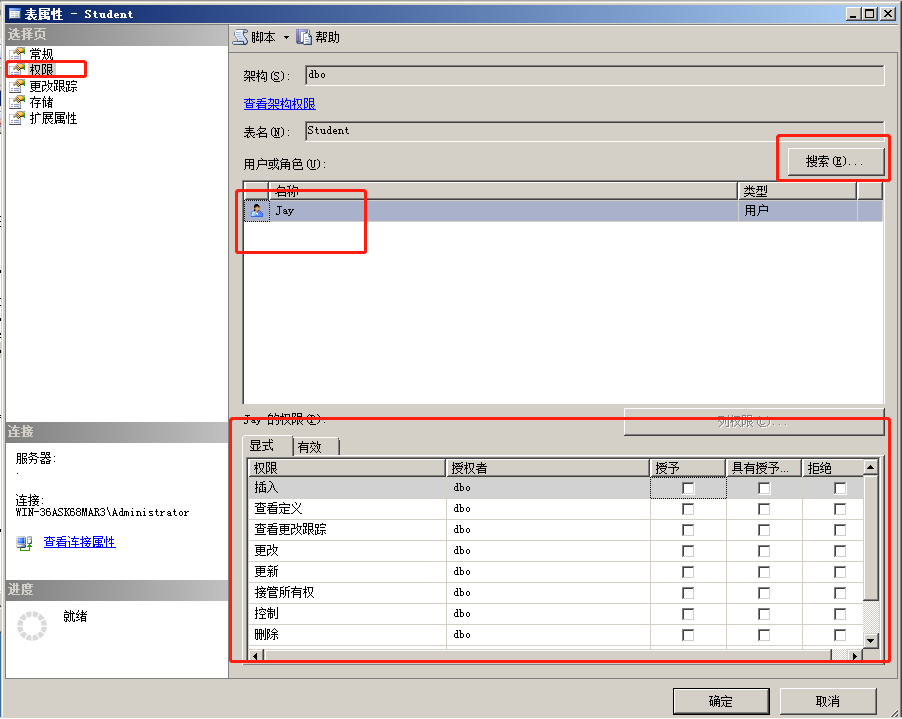Expand the 脚本 dropdown arrow
The image size is (902, 719).
tap(286, 37)
